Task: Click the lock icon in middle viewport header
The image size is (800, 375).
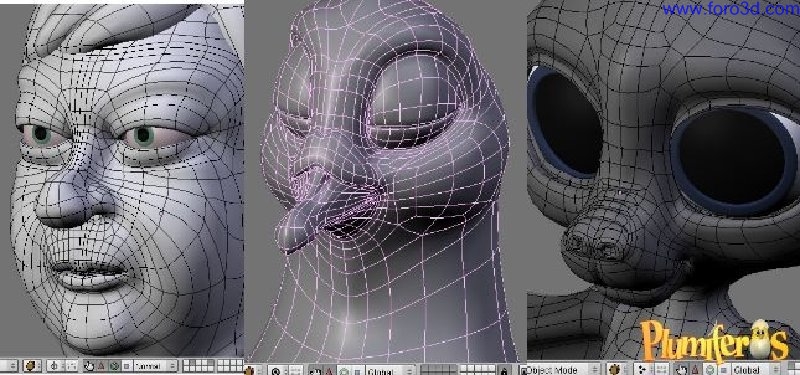Action: 504,371
